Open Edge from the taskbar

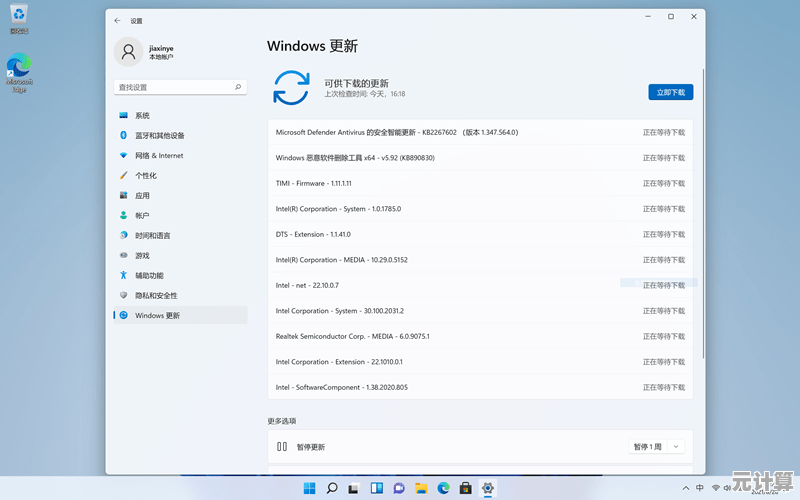pyautogui.click(x=443, y=488)
